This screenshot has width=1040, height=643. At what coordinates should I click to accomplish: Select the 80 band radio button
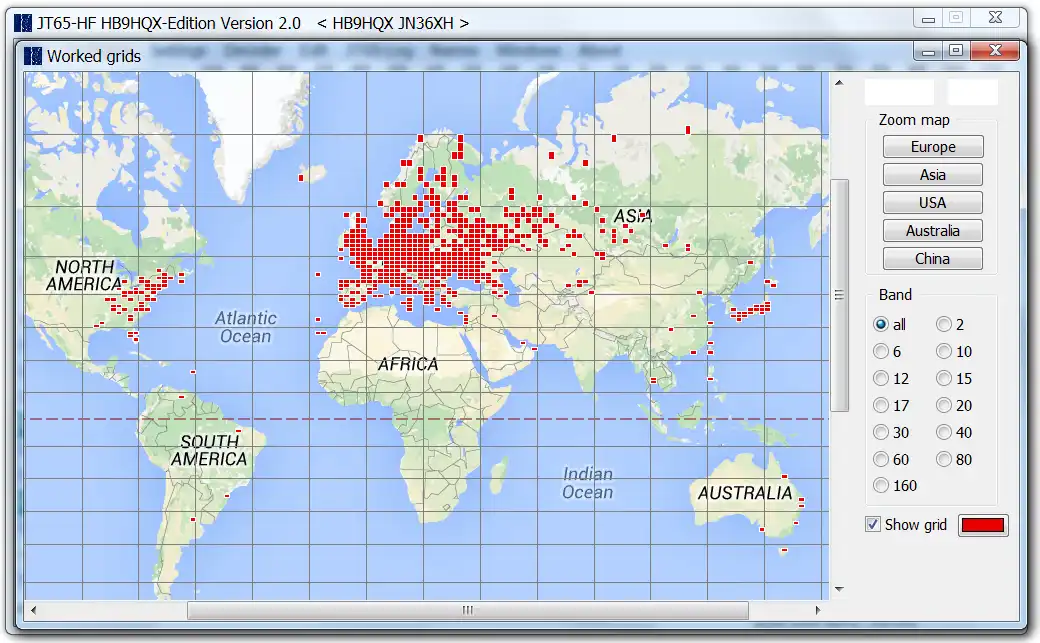coord(944,459)
